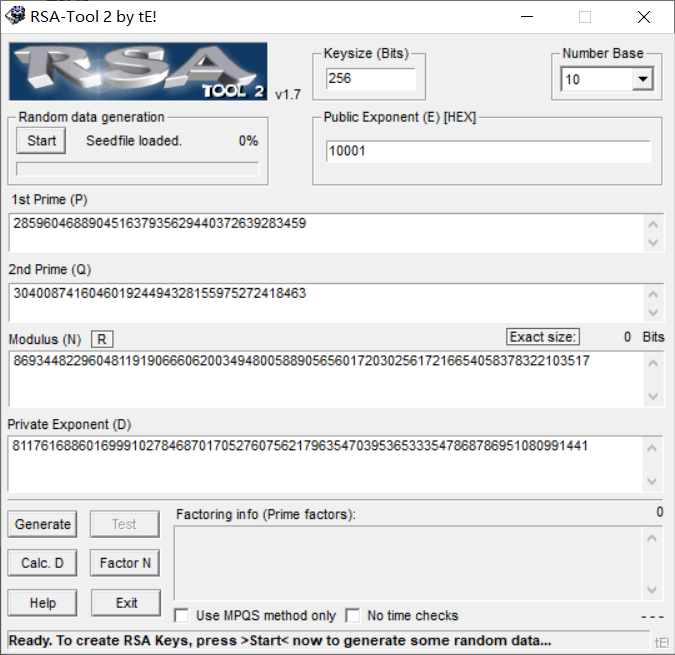
Task: Minimize the RSA-Tool window
Action: [x=527, y=17]
